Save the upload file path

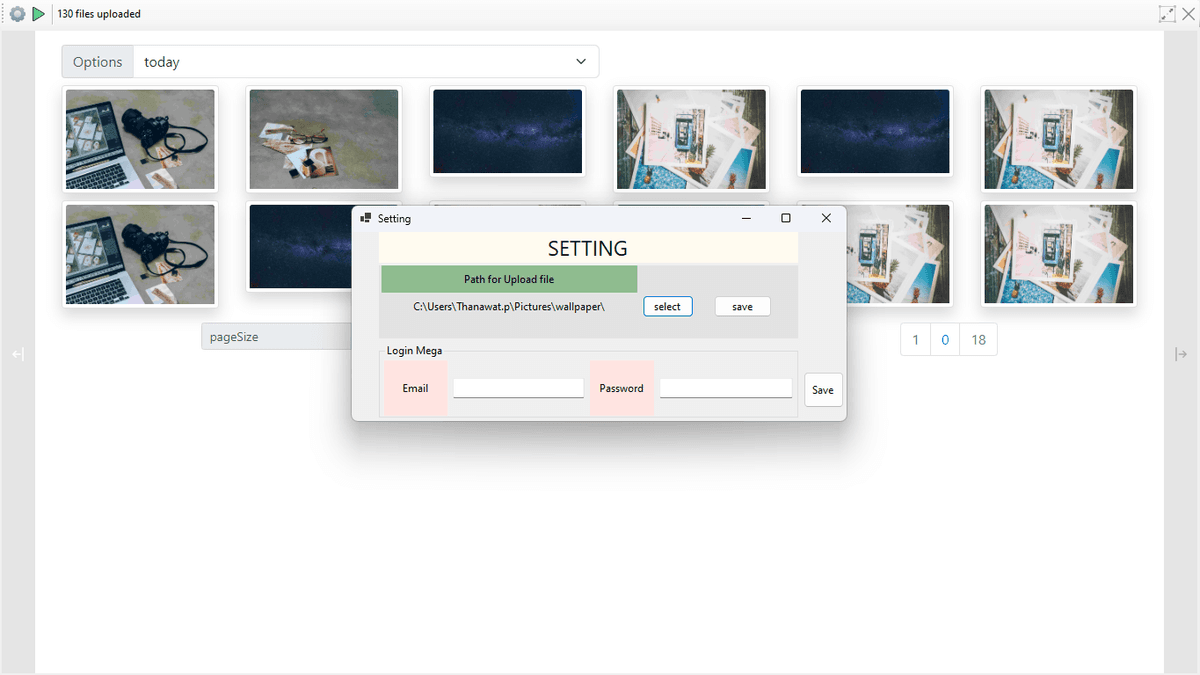click(x=742, y=307)
